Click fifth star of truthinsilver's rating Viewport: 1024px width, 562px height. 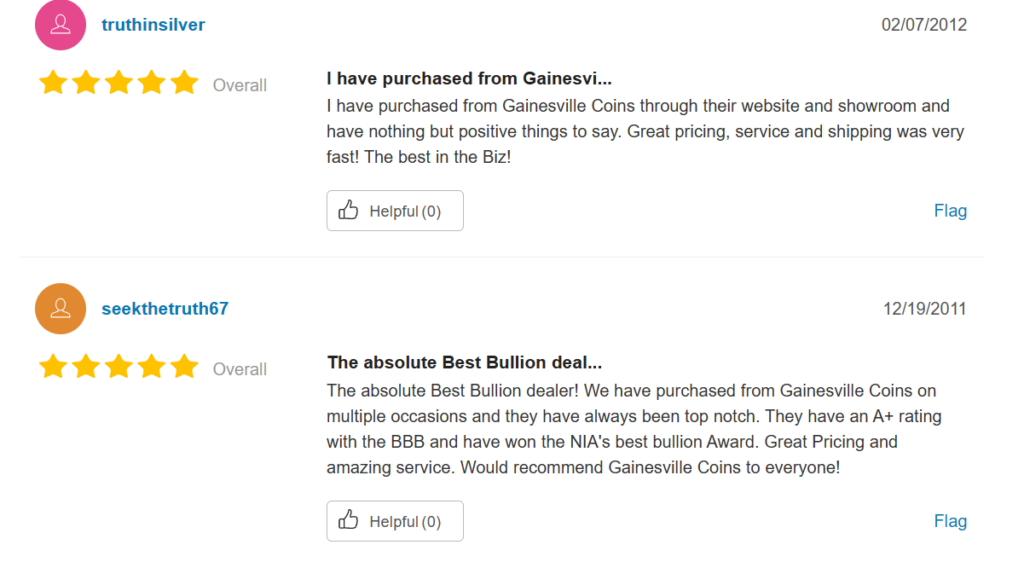pos(185,83)
